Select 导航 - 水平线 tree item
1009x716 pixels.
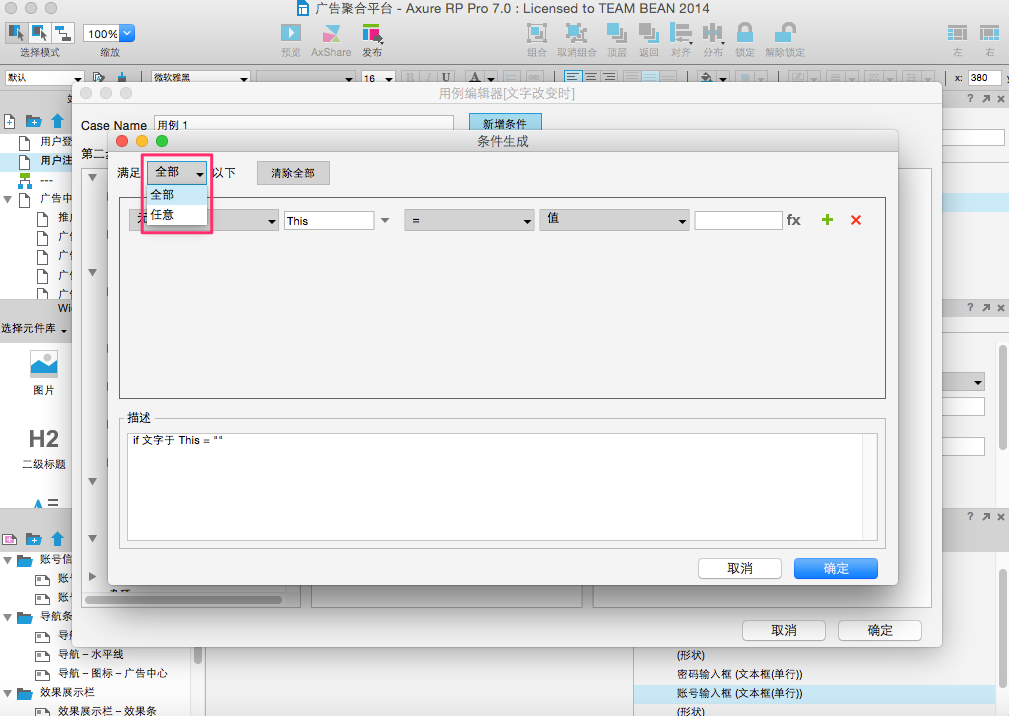click(x=90, y=654)
